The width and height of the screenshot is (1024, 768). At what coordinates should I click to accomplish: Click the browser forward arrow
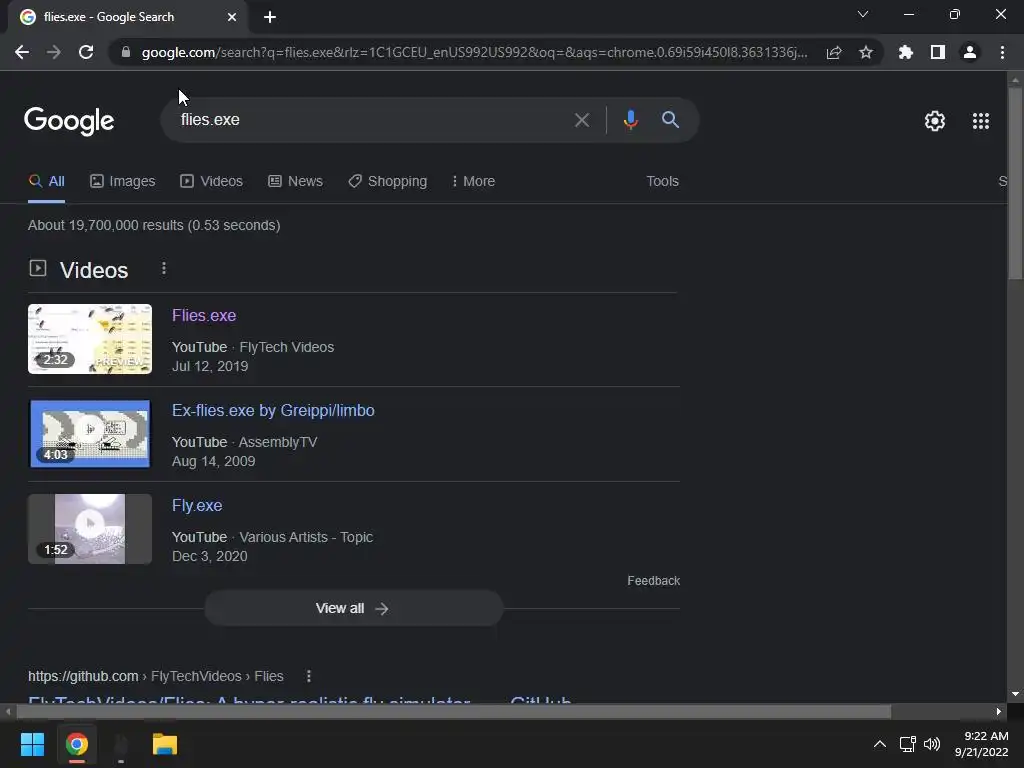coord(54,52)
